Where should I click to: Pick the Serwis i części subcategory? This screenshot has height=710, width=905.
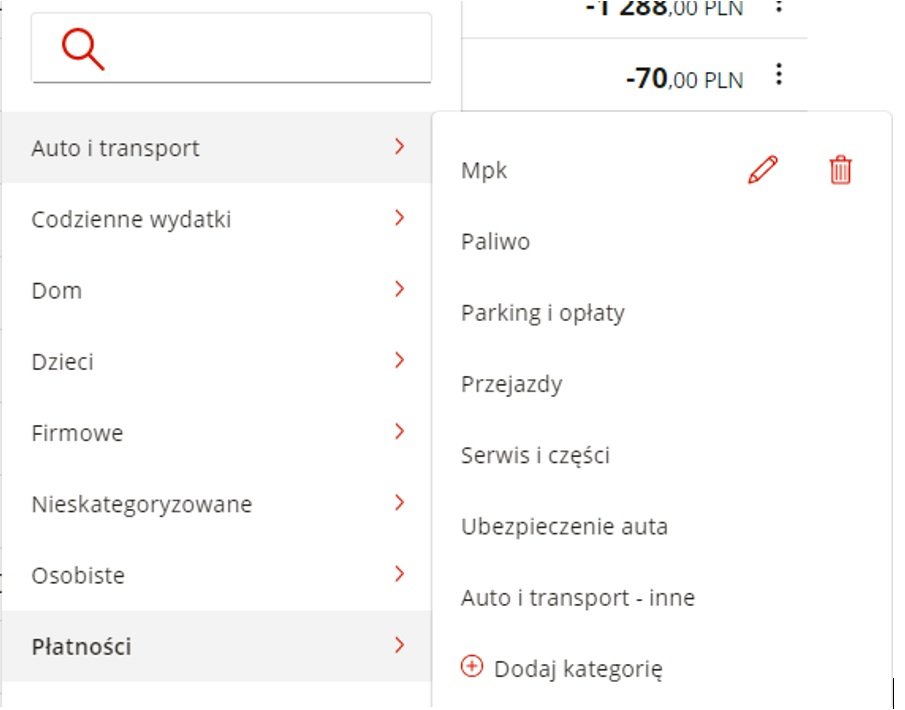[x=535, y=455]
